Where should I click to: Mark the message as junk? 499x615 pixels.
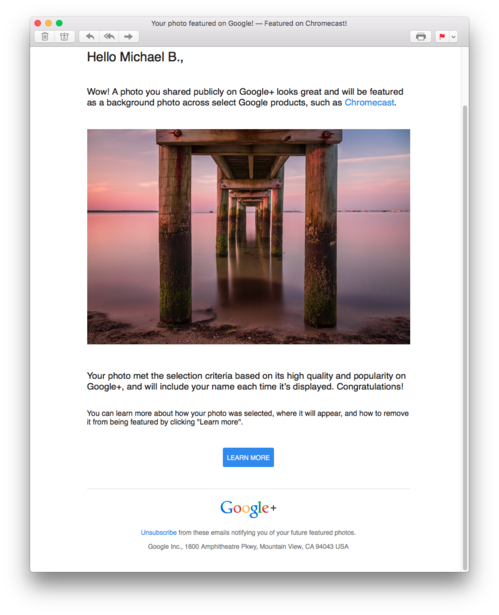[65, 36]
